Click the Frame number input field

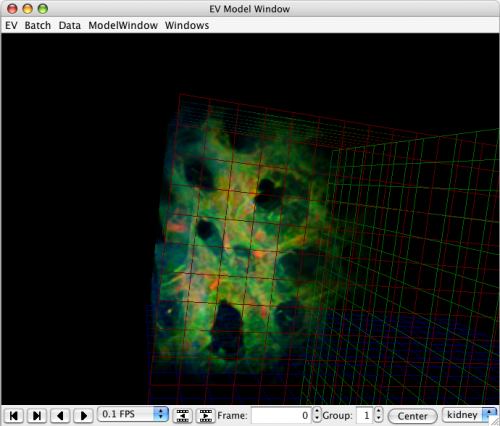click(x=282, y=416)
